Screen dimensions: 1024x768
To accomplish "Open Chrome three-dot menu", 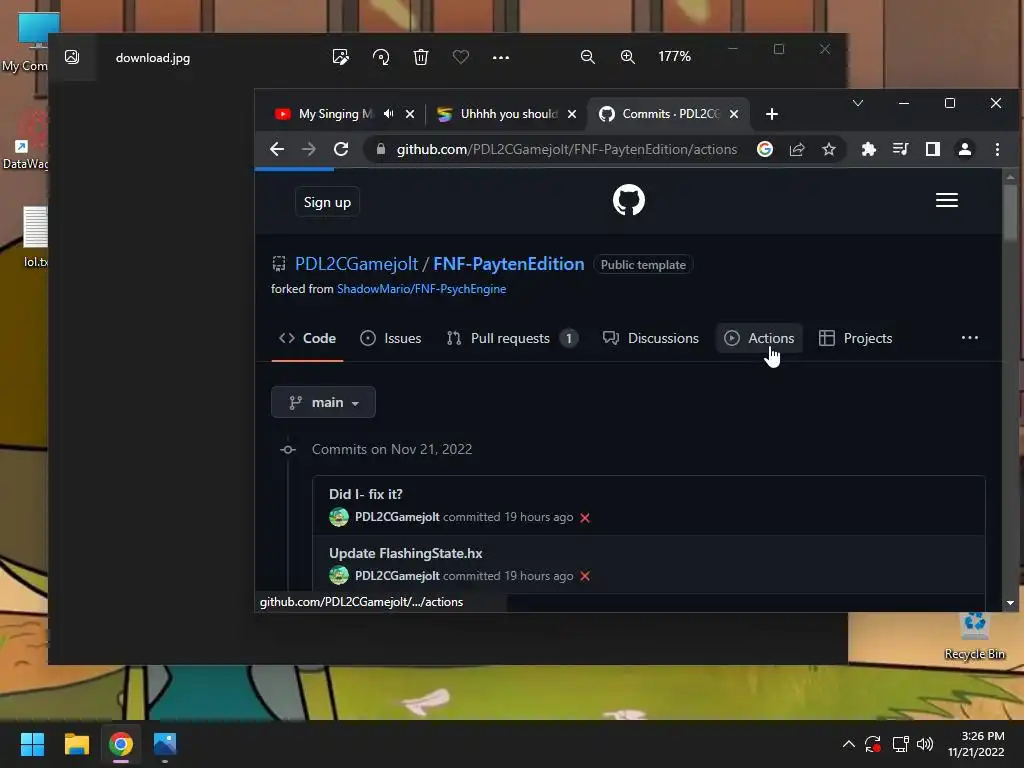I will pos(997,150).
